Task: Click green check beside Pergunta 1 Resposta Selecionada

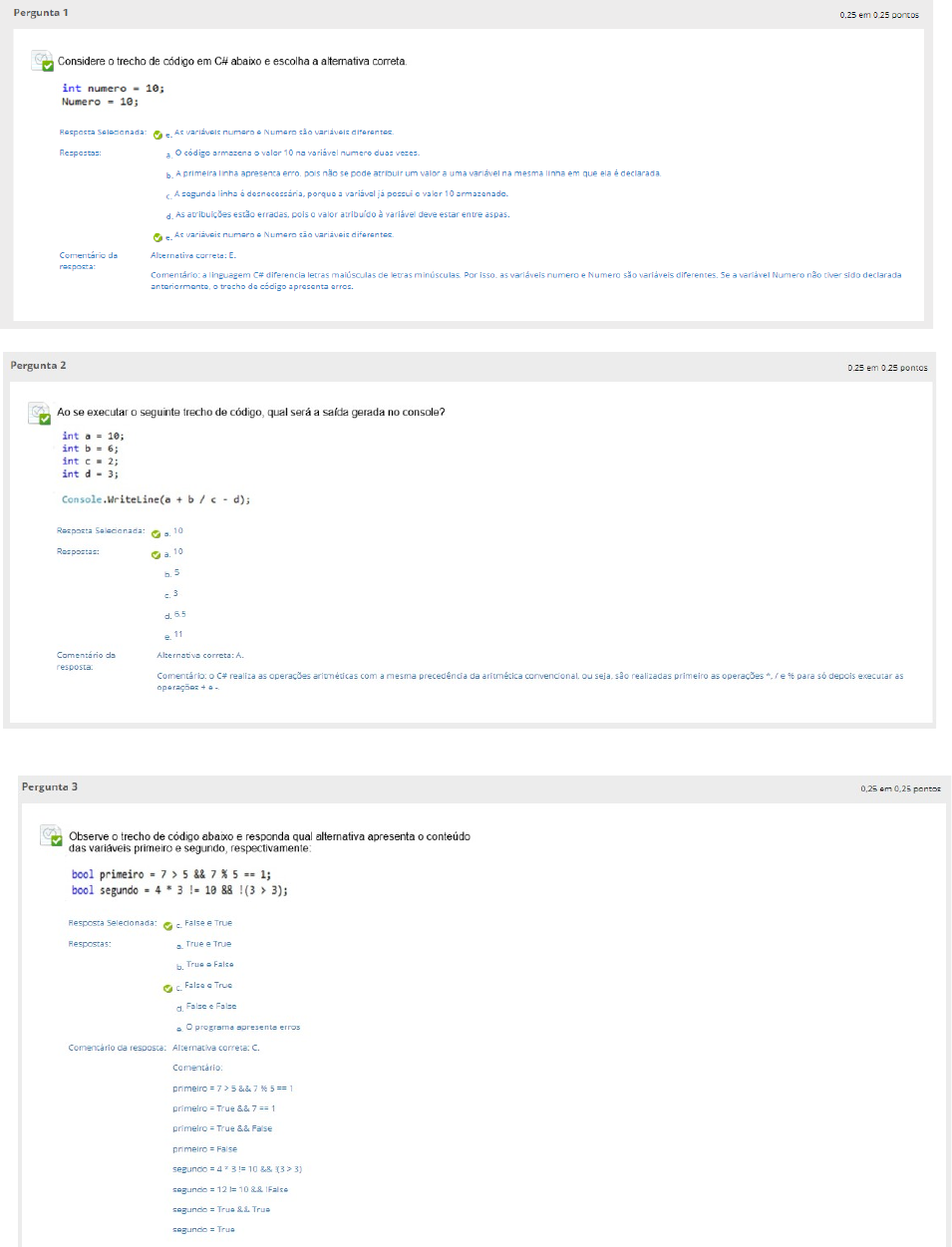Action: pos(158,135)
